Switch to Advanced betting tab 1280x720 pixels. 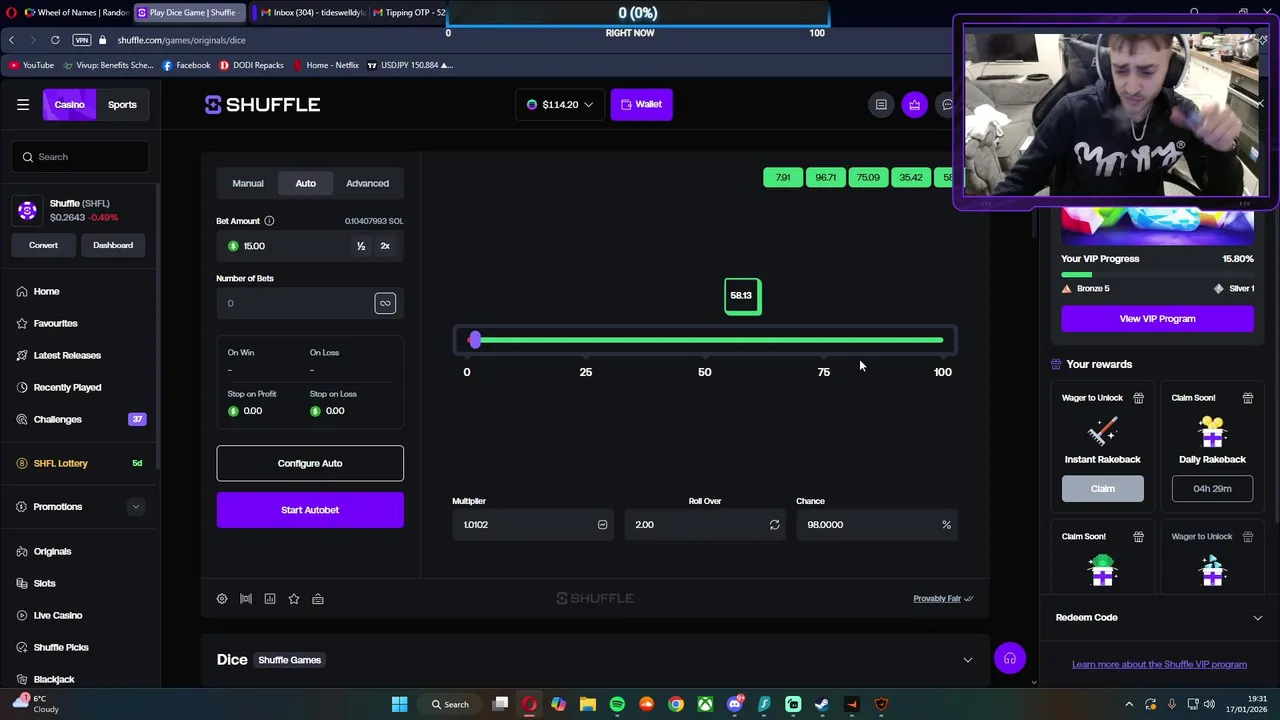tap(367, 183)
